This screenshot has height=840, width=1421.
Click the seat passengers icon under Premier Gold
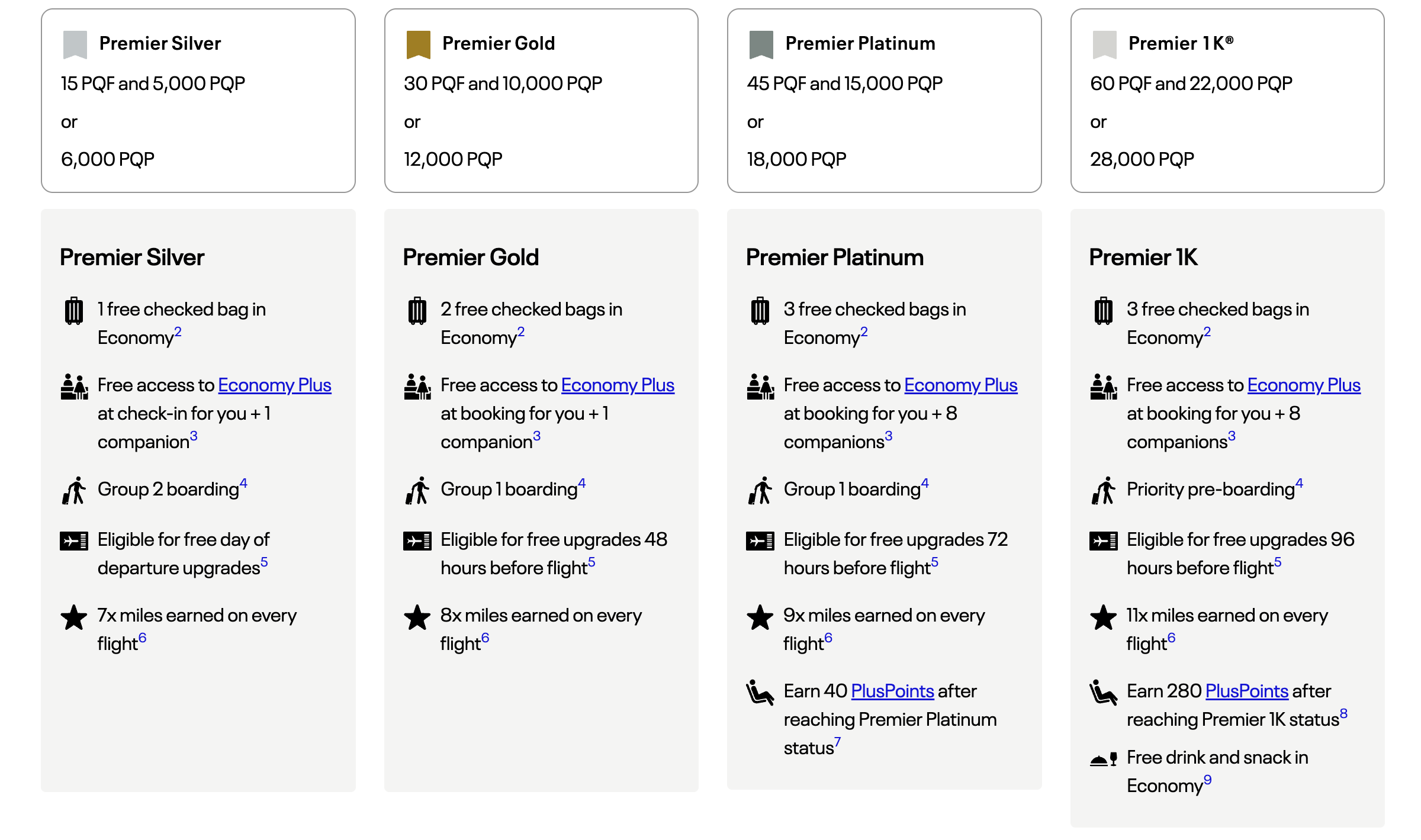click(417, 387)
